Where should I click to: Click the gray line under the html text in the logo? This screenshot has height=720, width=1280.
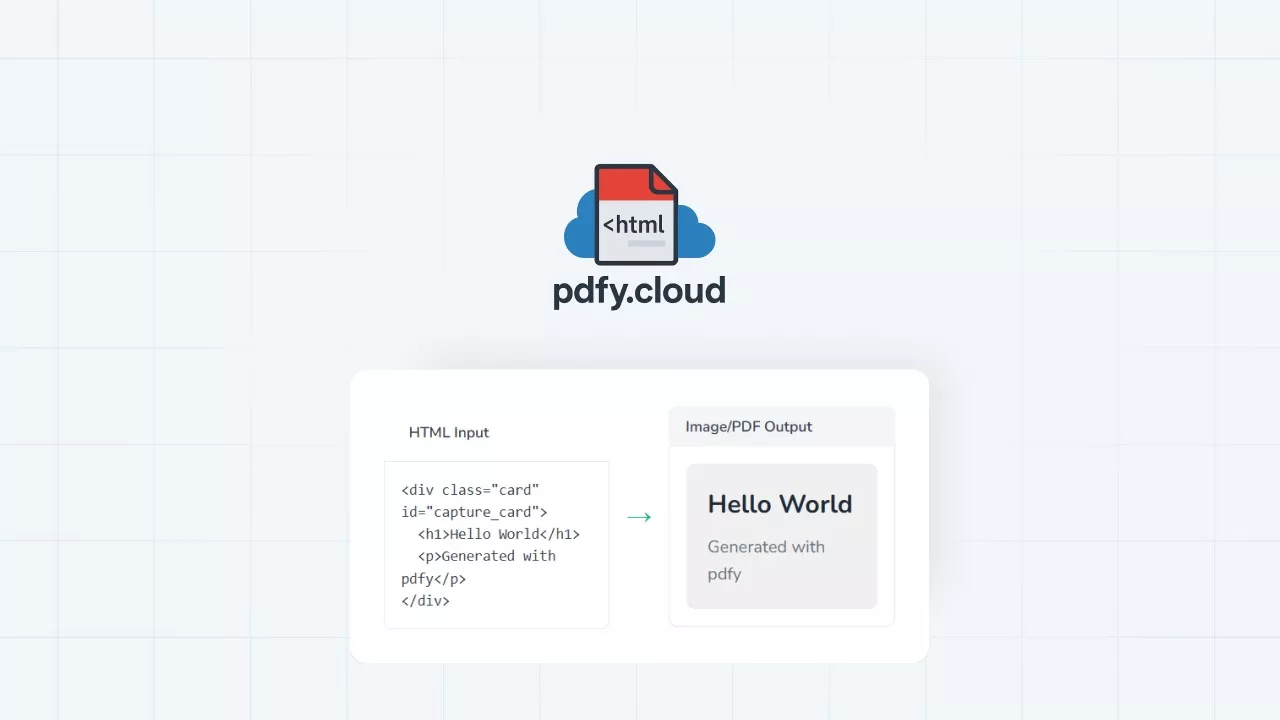click(646, 244)
